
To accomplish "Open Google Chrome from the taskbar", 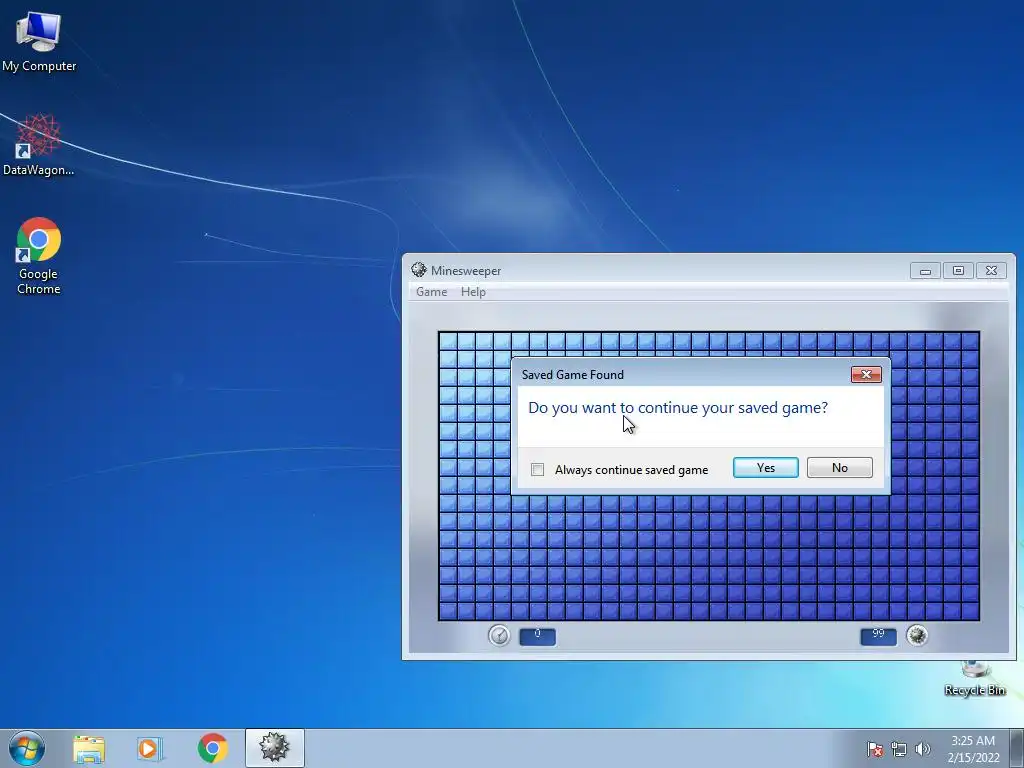I will pyautogui.click(x=212, y=748).
